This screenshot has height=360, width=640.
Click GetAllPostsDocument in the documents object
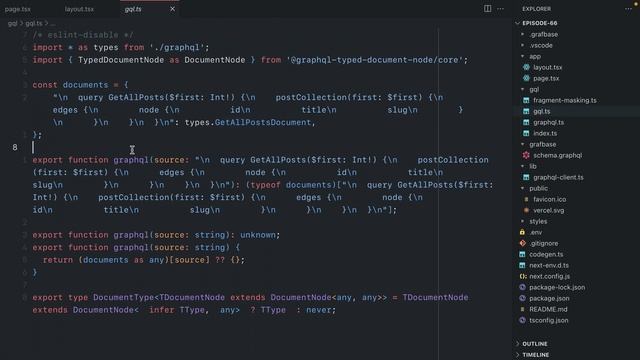264,122
